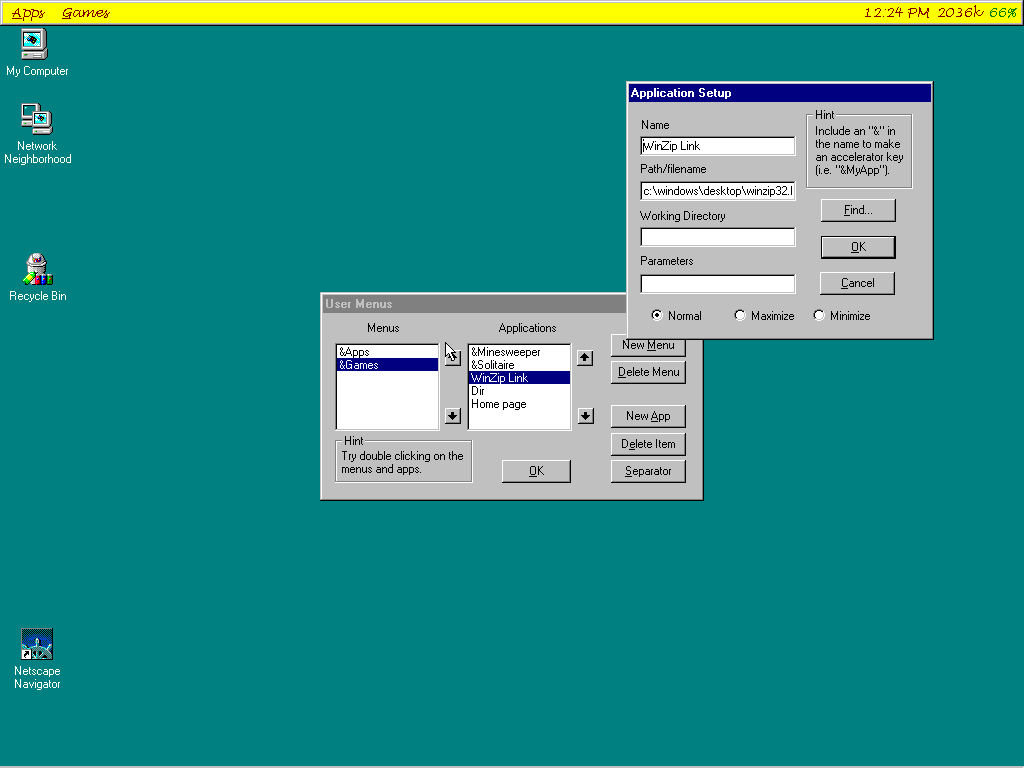
Task: Move WinZip Link up in Applications list
Action: (585, 359)
